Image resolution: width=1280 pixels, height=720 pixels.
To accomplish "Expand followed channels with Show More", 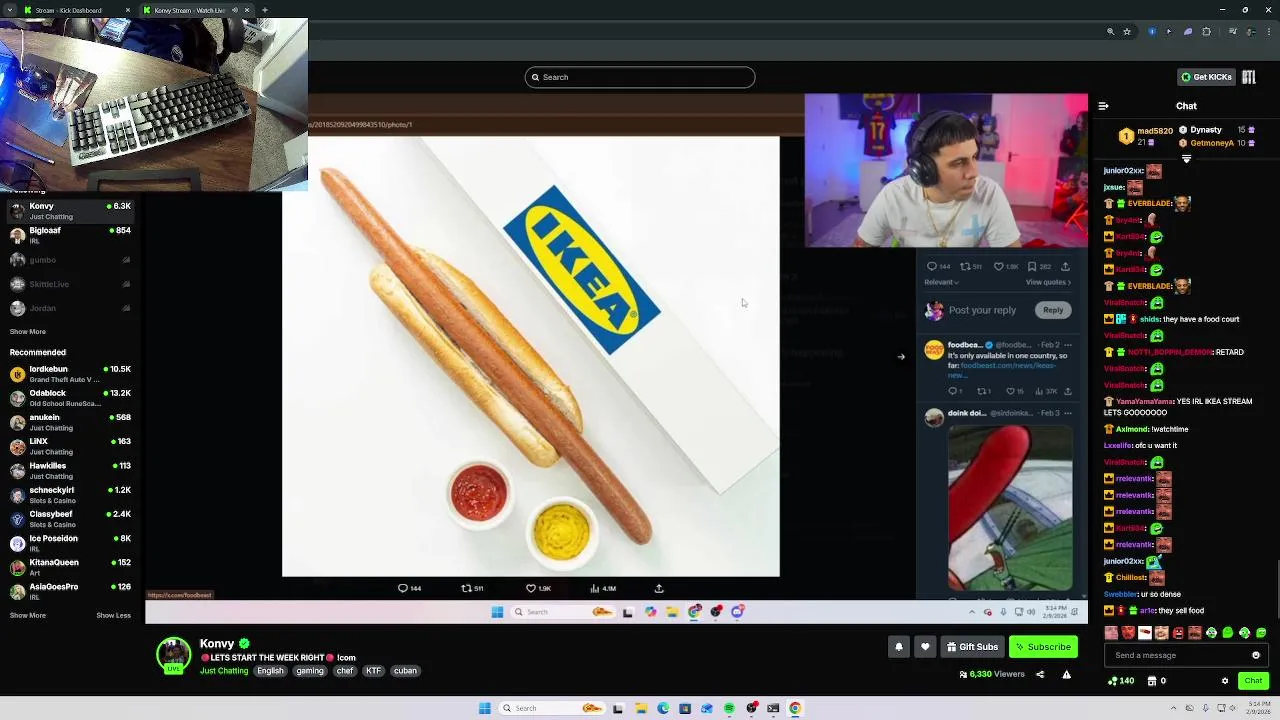I will click(x=28, y=332).
